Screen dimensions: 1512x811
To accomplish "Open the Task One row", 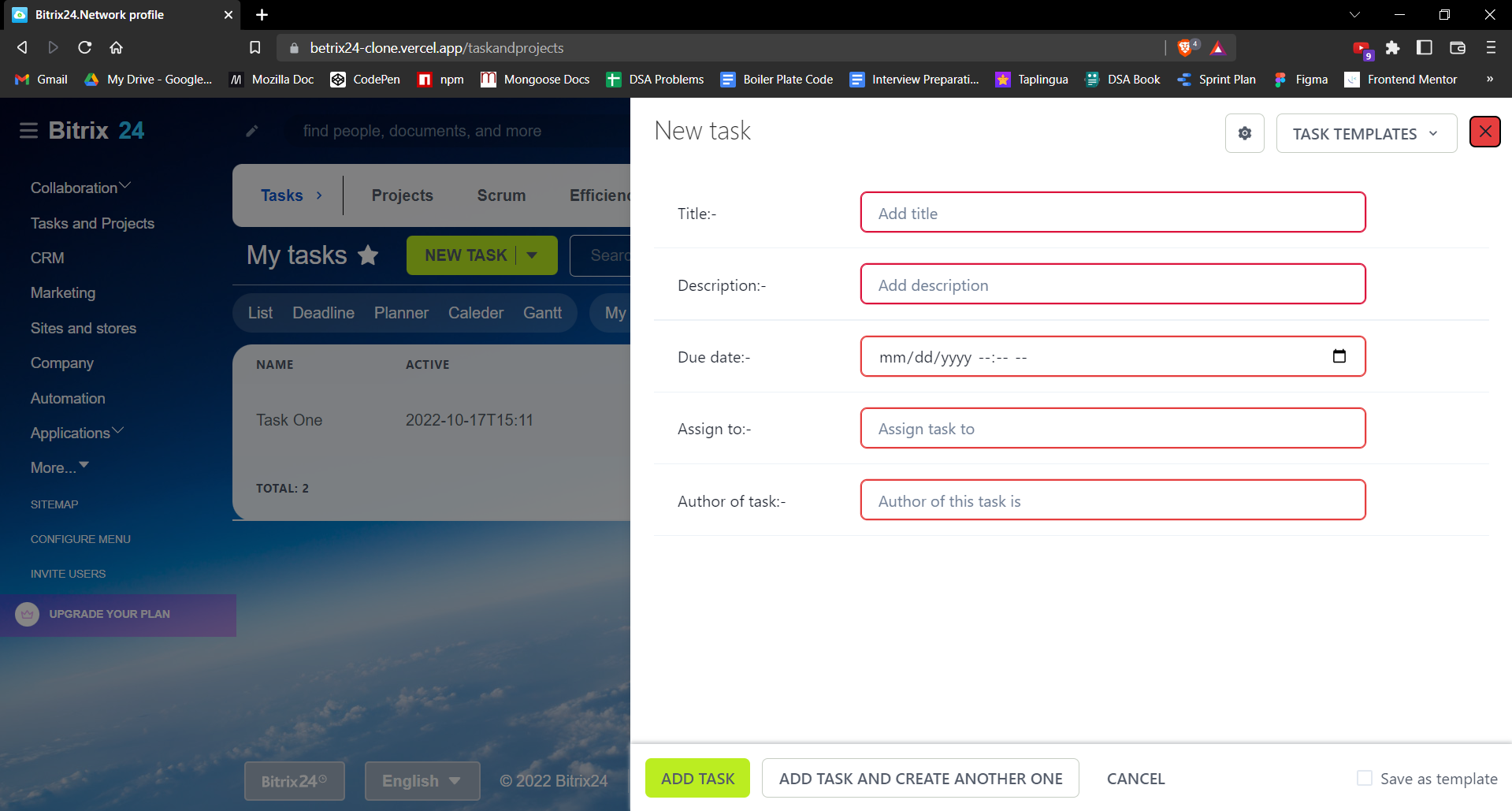I will tap(431, 420).
